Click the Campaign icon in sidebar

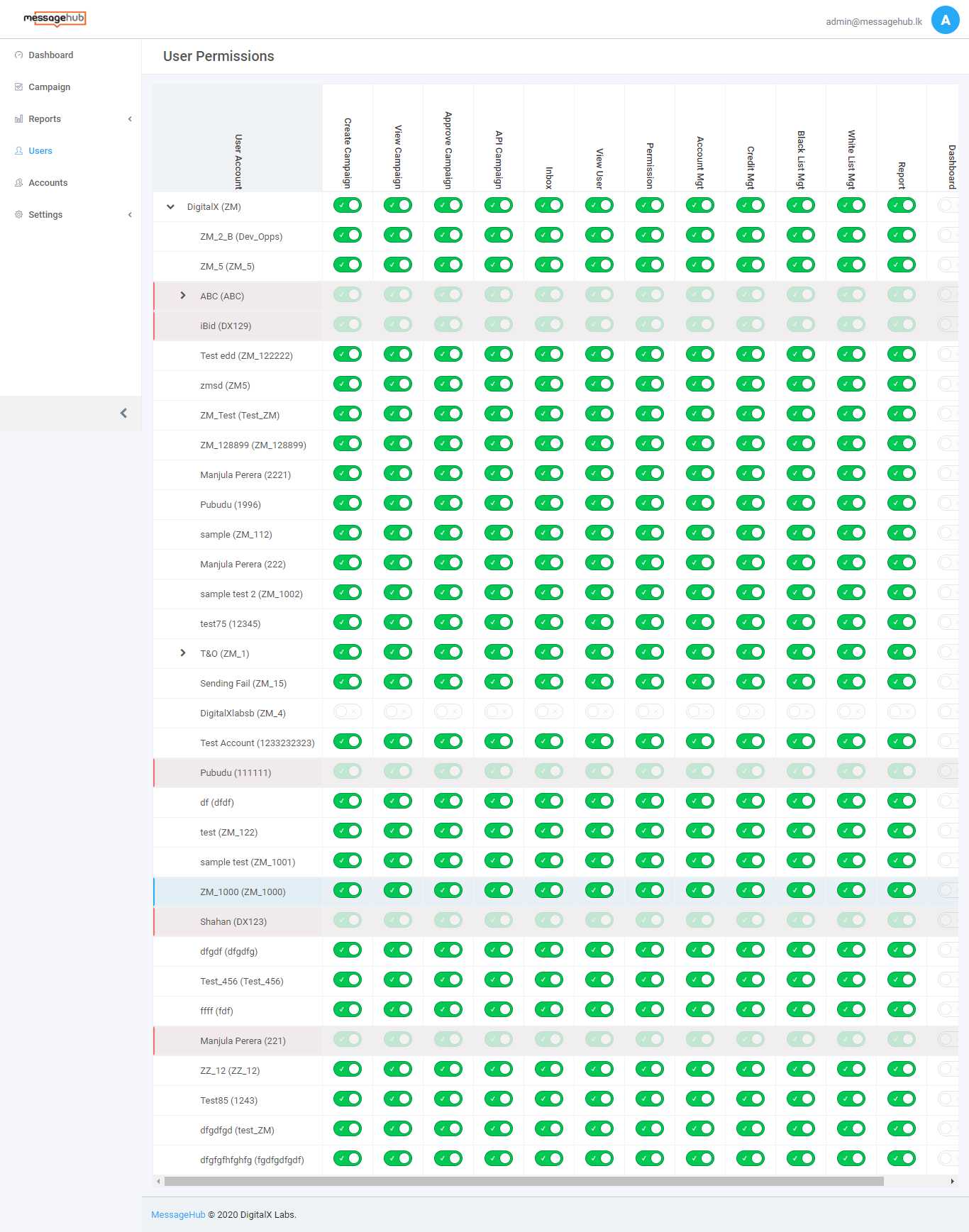(x=19, y=87)
